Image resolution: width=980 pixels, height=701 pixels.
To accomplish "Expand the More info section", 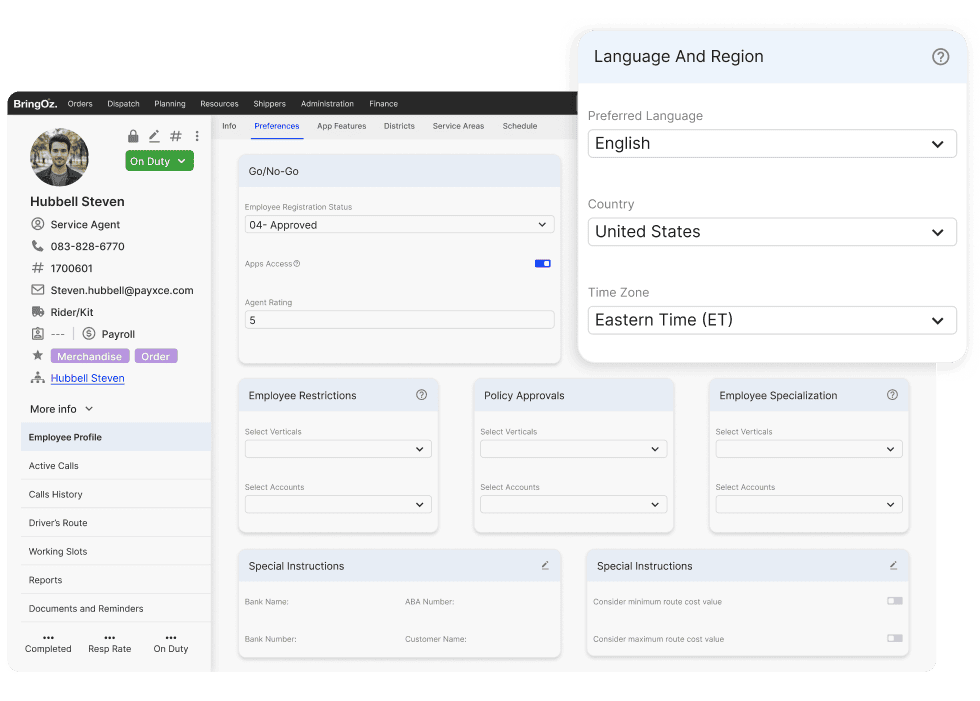I will 61,409.
